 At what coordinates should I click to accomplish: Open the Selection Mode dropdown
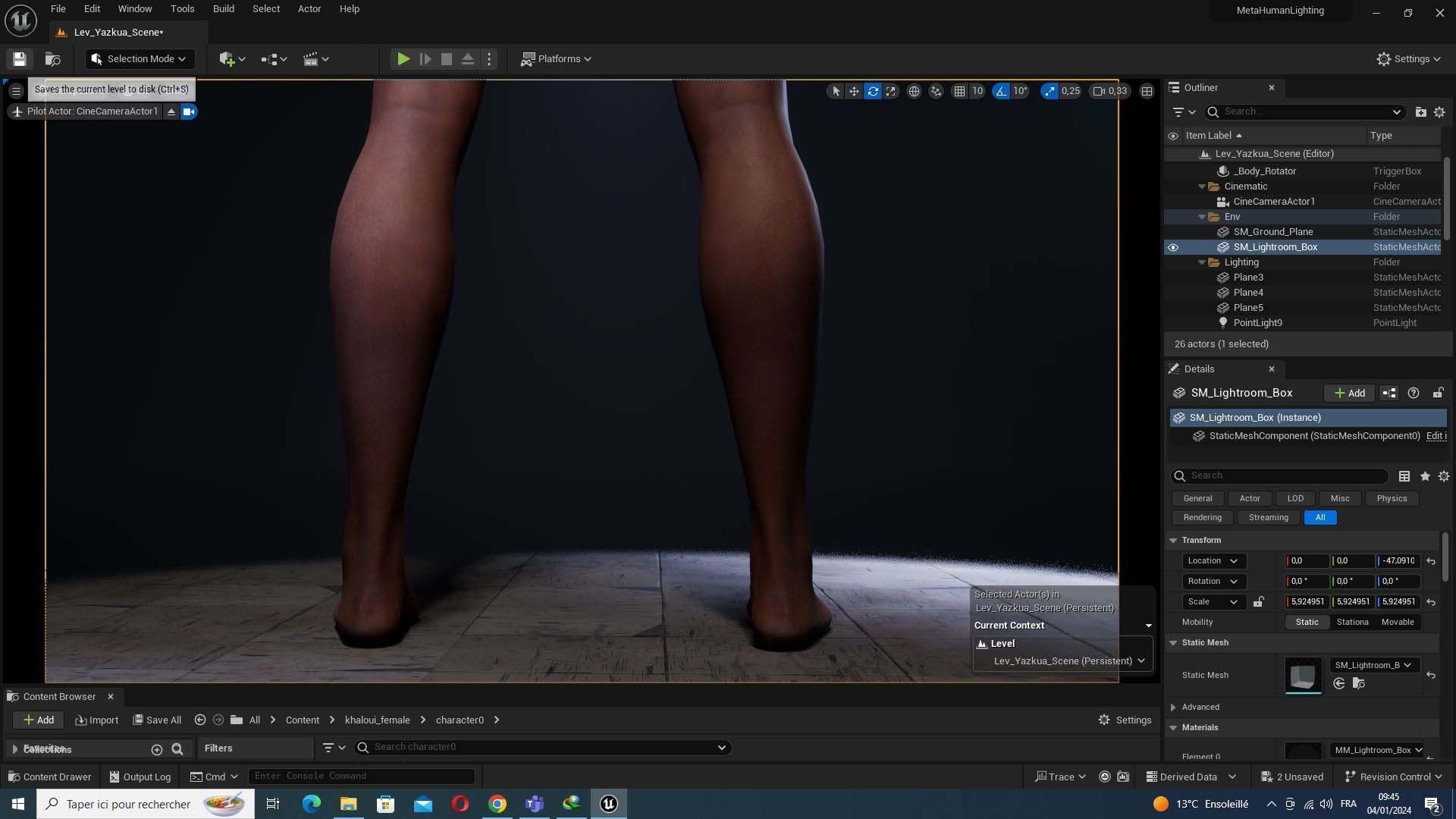pyautogui.click(x=140, y=59)
